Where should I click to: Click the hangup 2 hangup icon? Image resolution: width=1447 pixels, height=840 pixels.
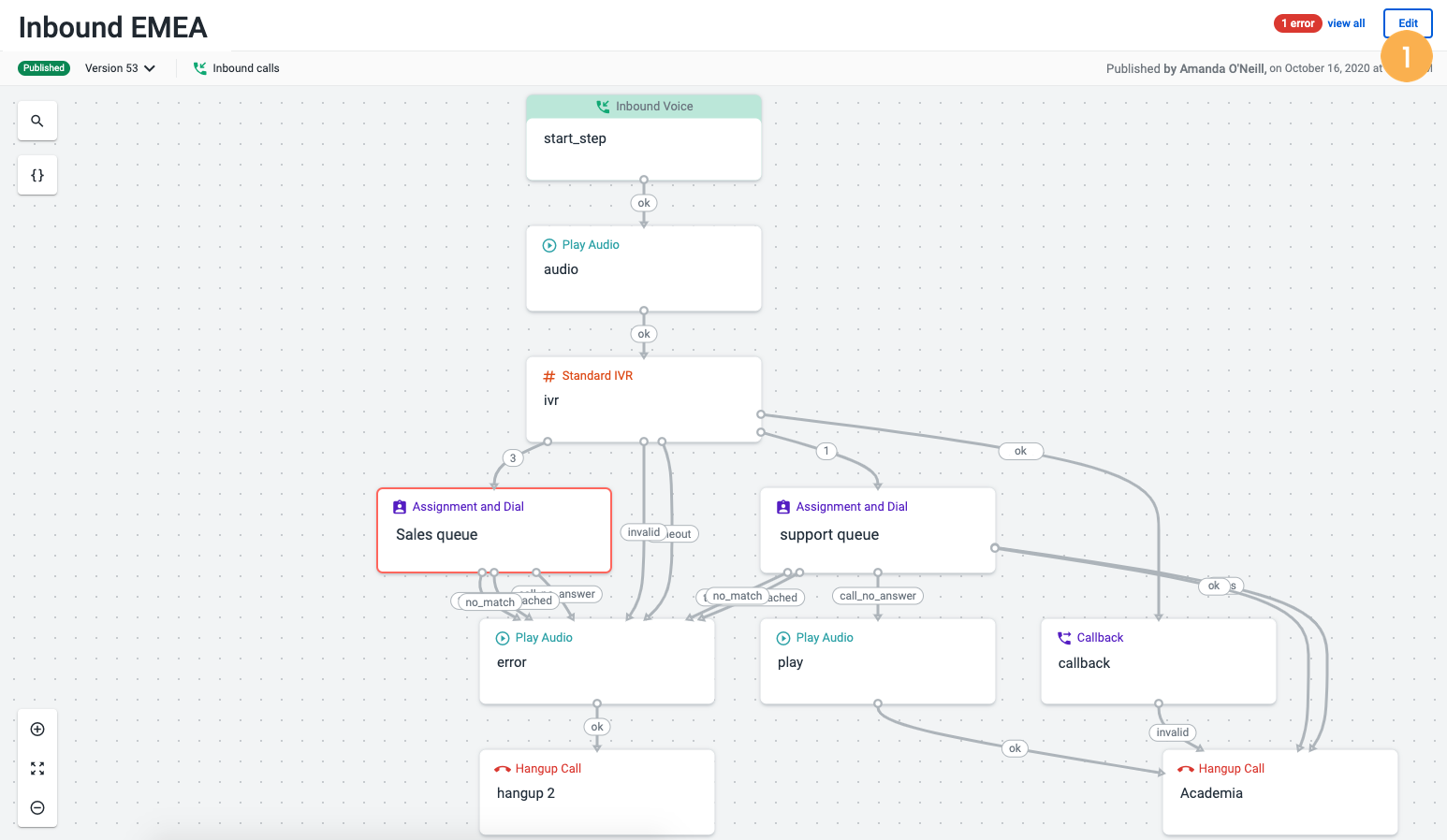[x=503, y=769]
